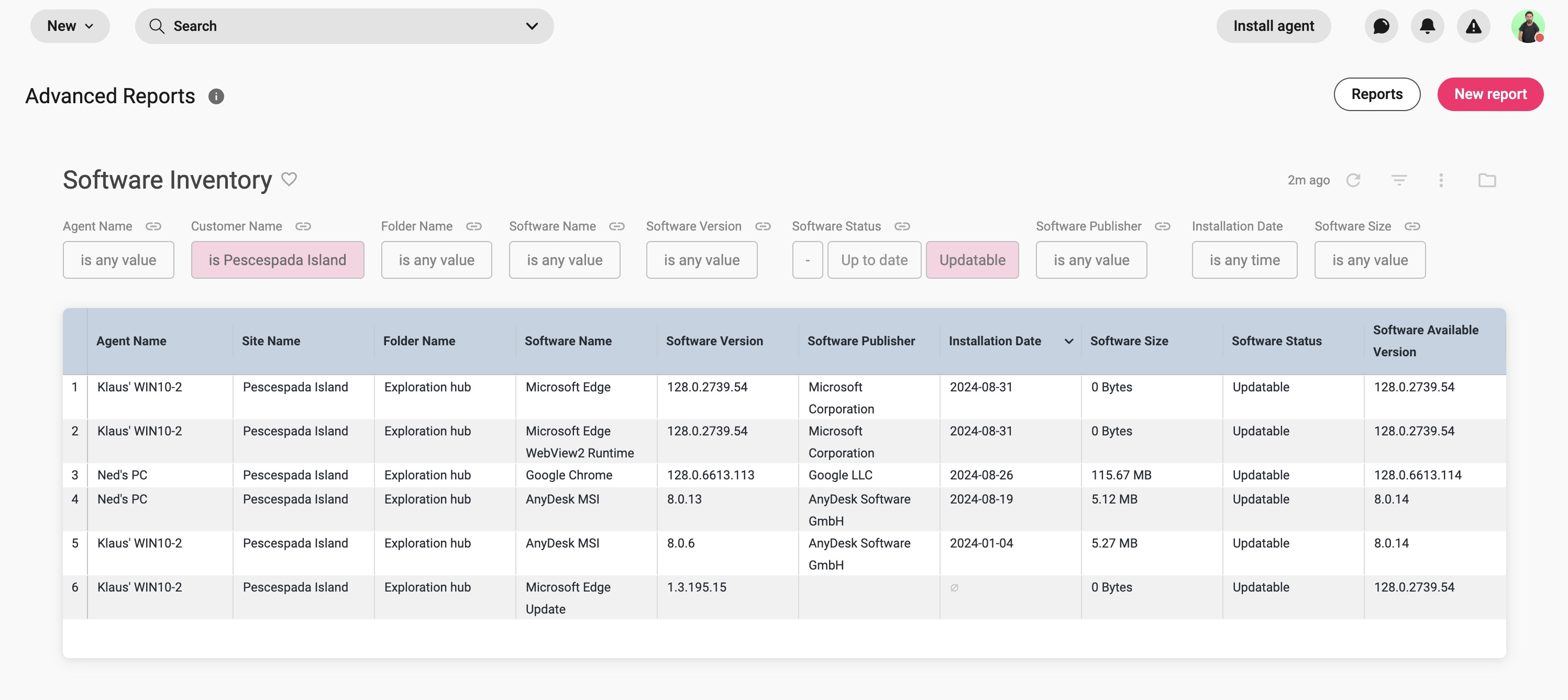
Task: Click link icon beside Folder Name filter
Action: coord(473,226)
